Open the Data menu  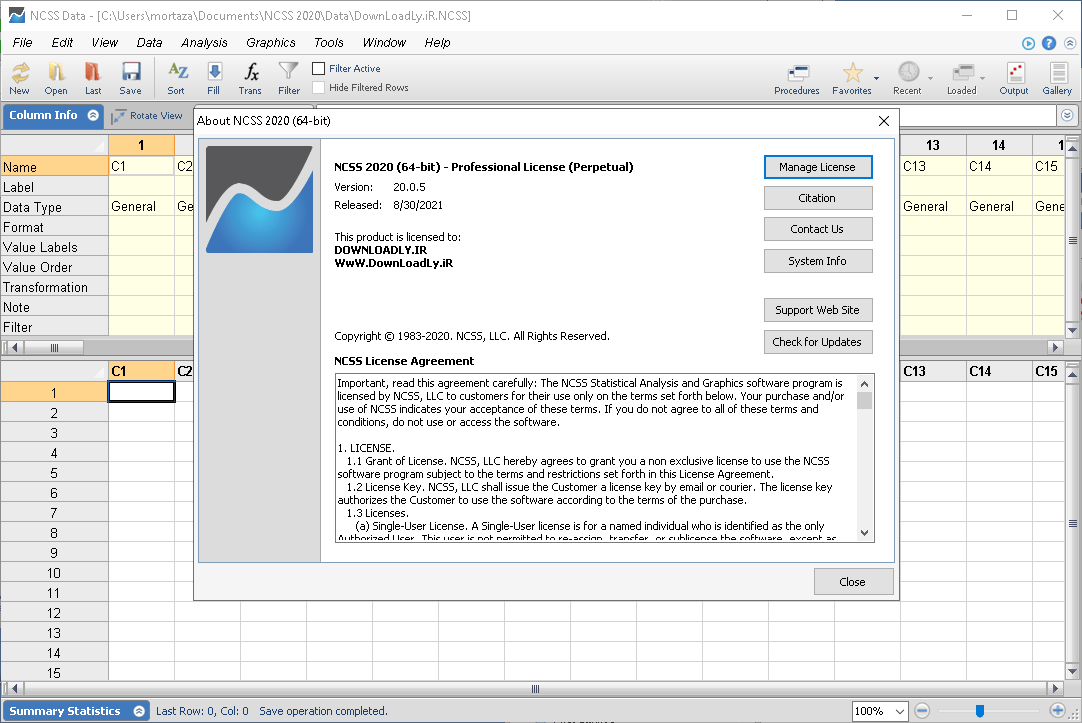pyautogui.click(x=149, y=43)
